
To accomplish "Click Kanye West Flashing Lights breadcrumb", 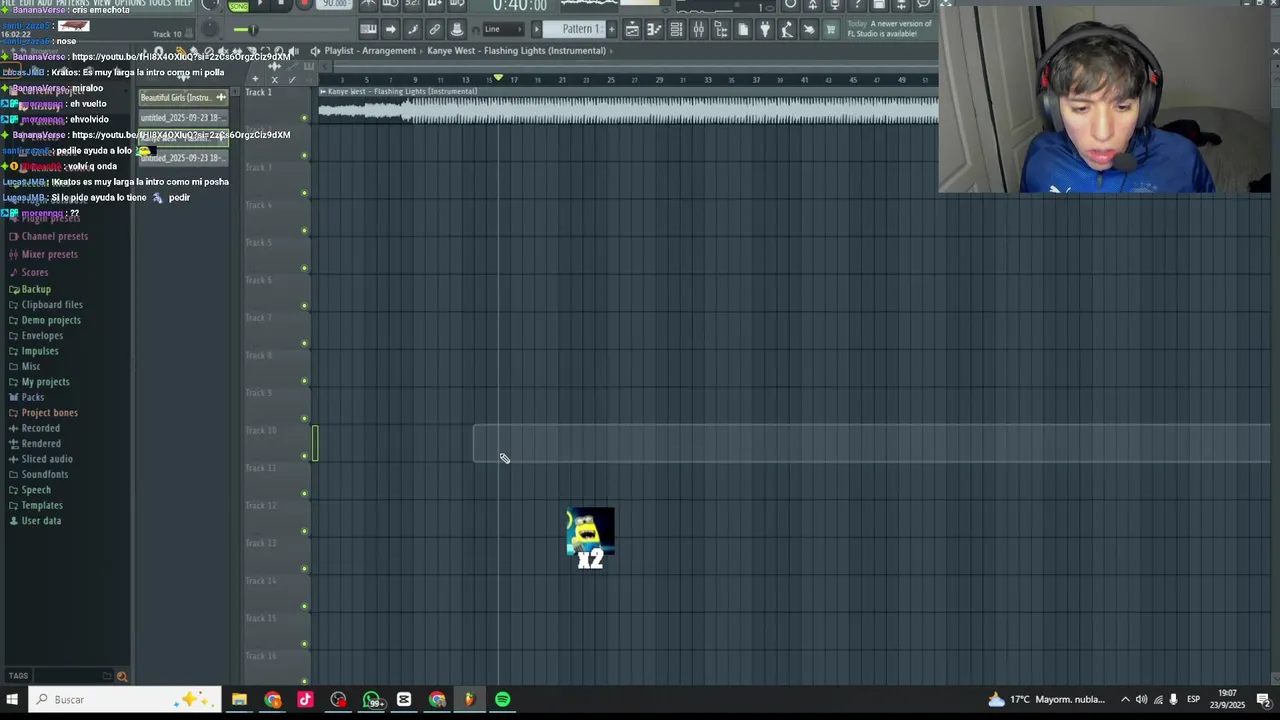I will 516,51.
